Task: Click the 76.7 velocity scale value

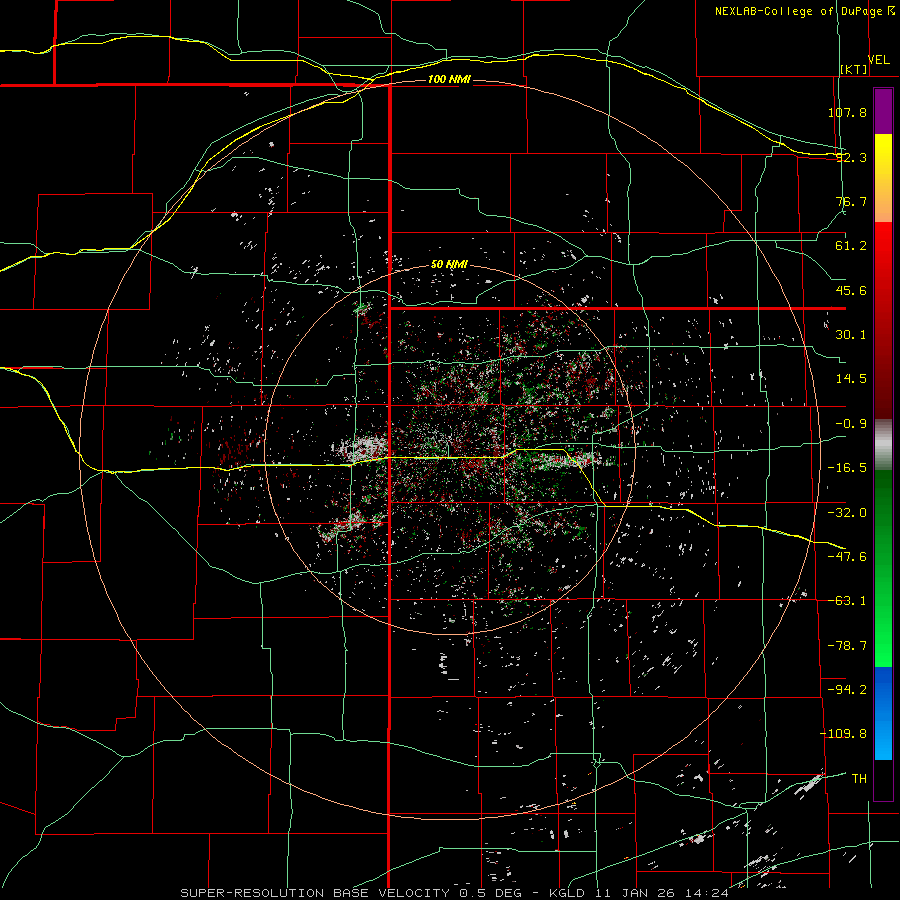Action: tap(851, 201)
